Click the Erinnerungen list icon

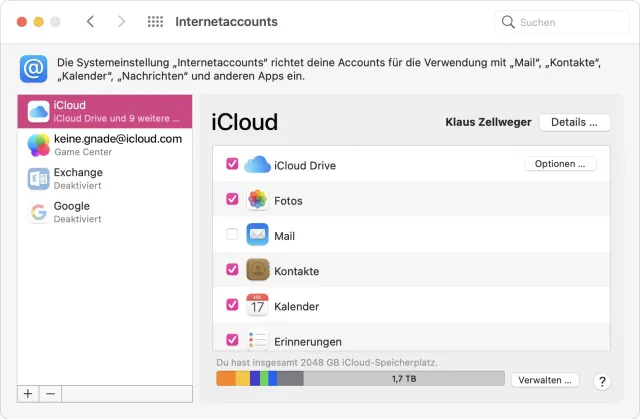[x=257, y=340]
